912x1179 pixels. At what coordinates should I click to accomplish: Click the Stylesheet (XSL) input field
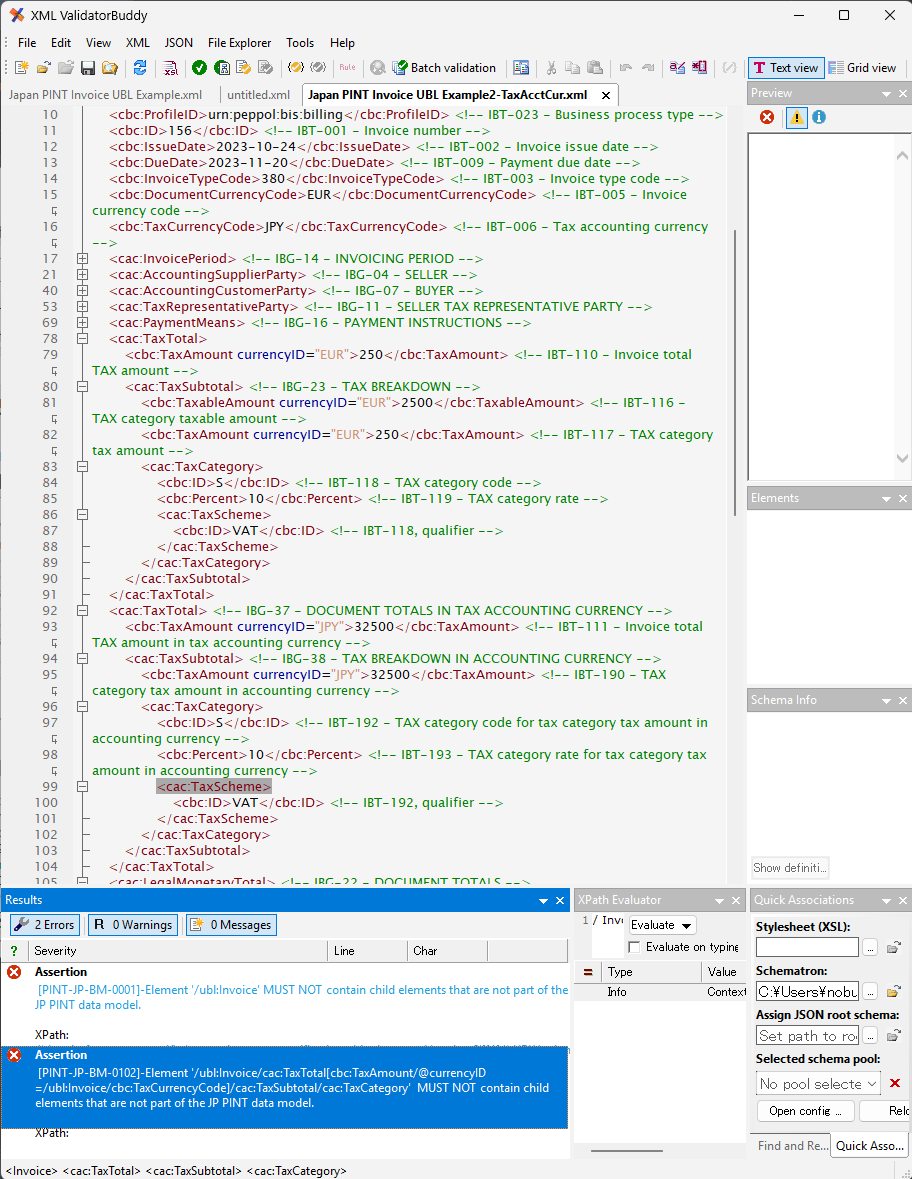pyautogui.click(x=807, y=947)
